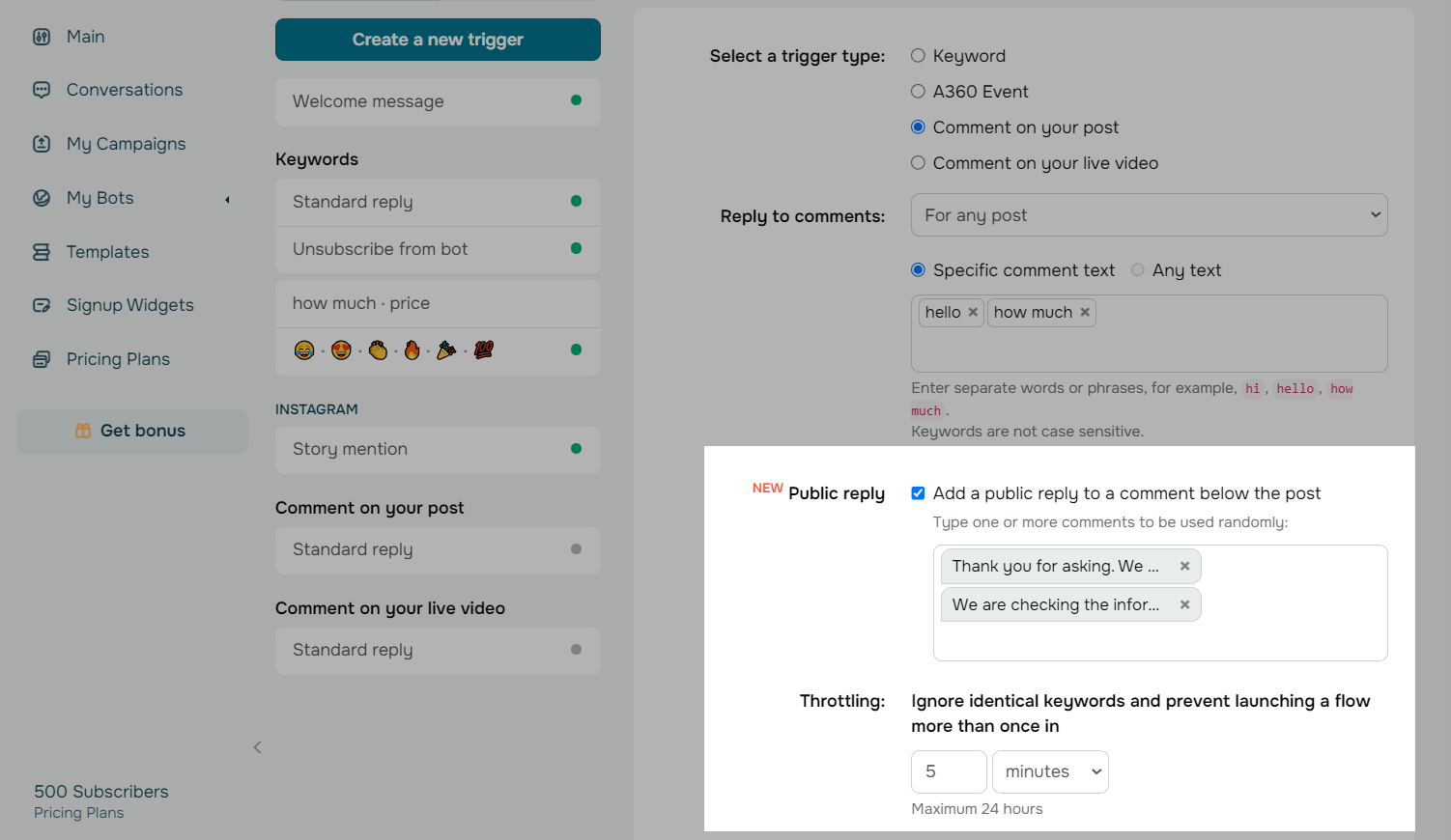Screen dimensions: 1451x840
Task: Open Conversations from the sidebar
Action: (124, 89)
